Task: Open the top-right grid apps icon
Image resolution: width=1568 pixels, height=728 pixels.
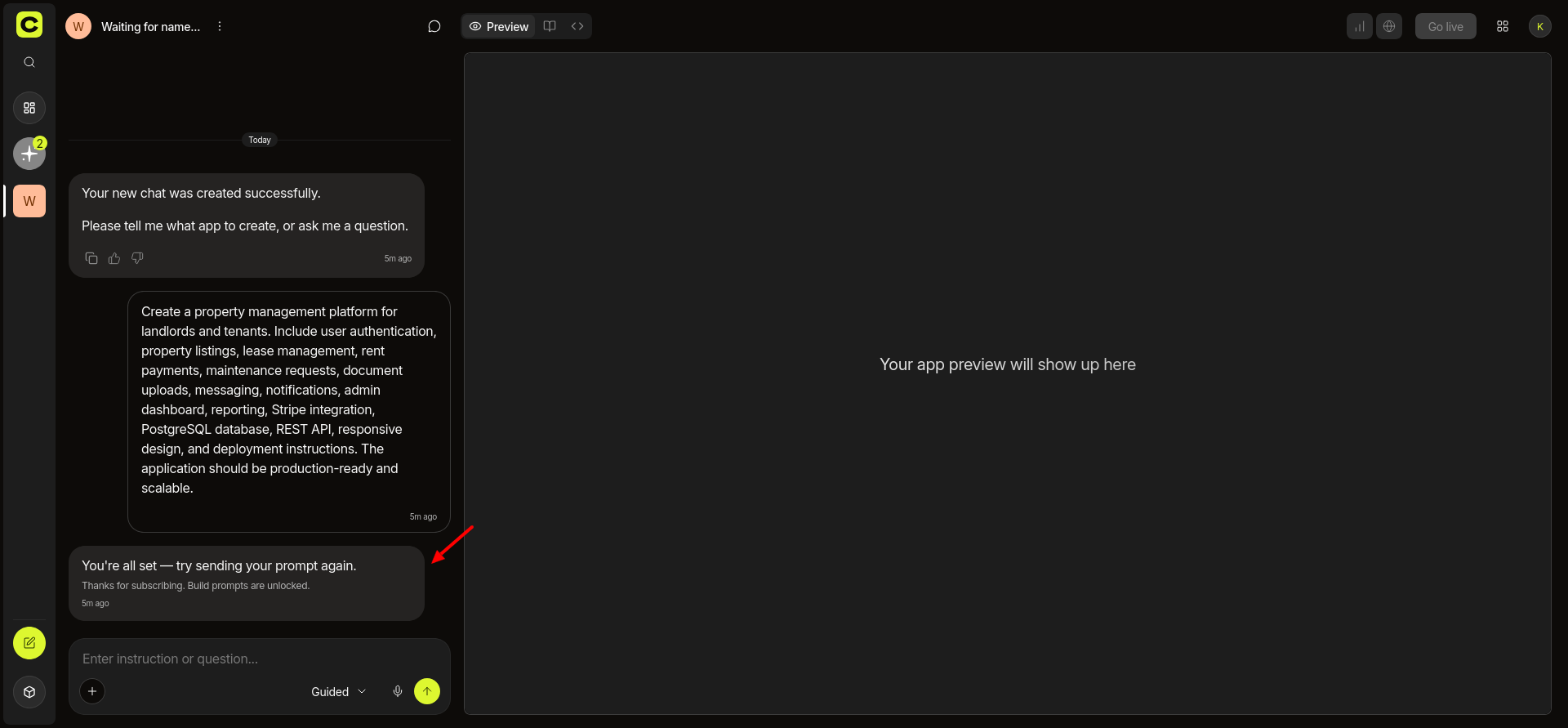Action: [x=1503, y=26]
